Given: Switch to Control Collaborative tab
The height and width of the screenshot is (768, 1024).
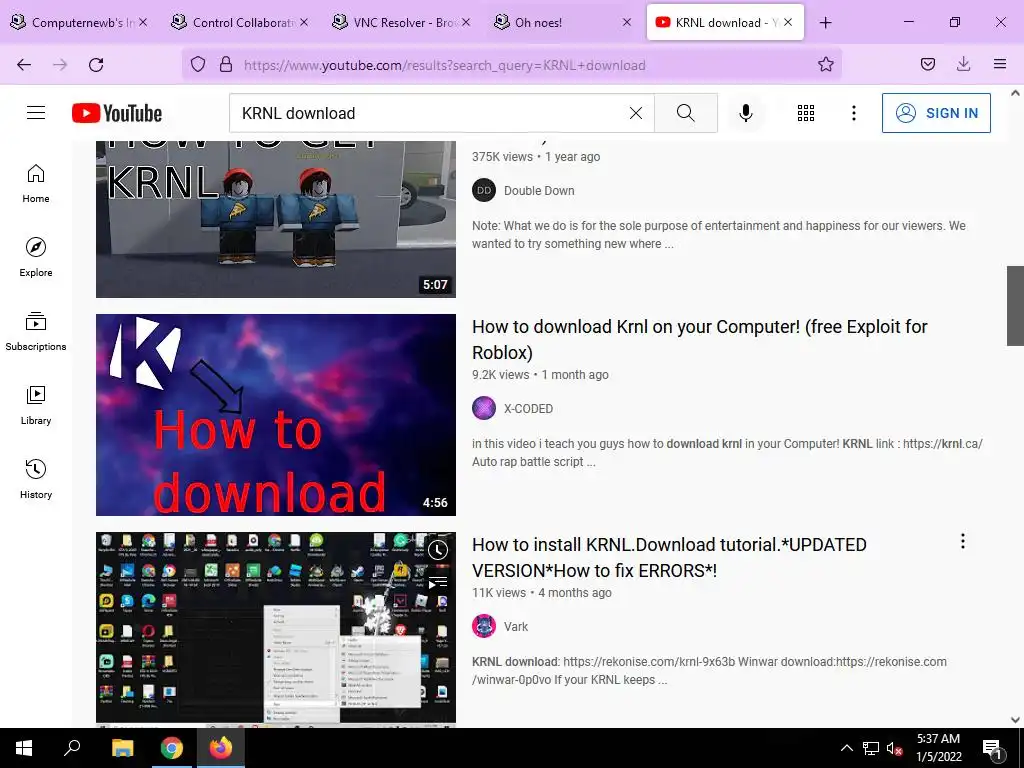Looking at the screenshot, I should [x=240, y=23].
